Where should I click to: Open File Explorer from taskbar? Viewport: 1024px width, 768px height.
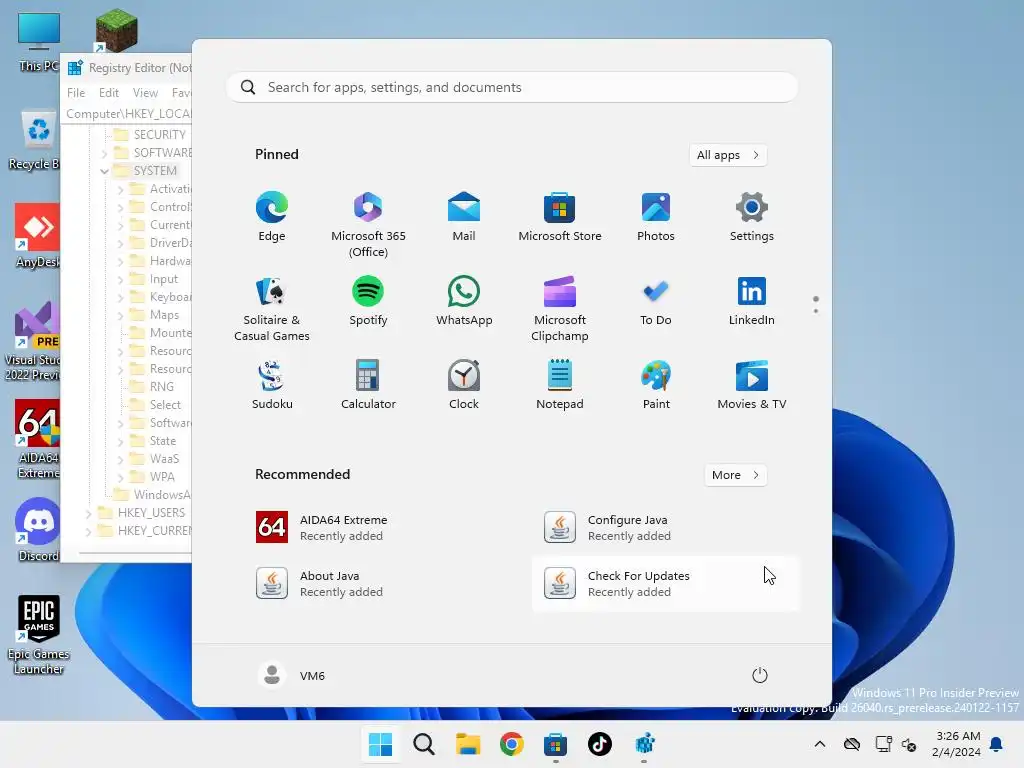468,744
